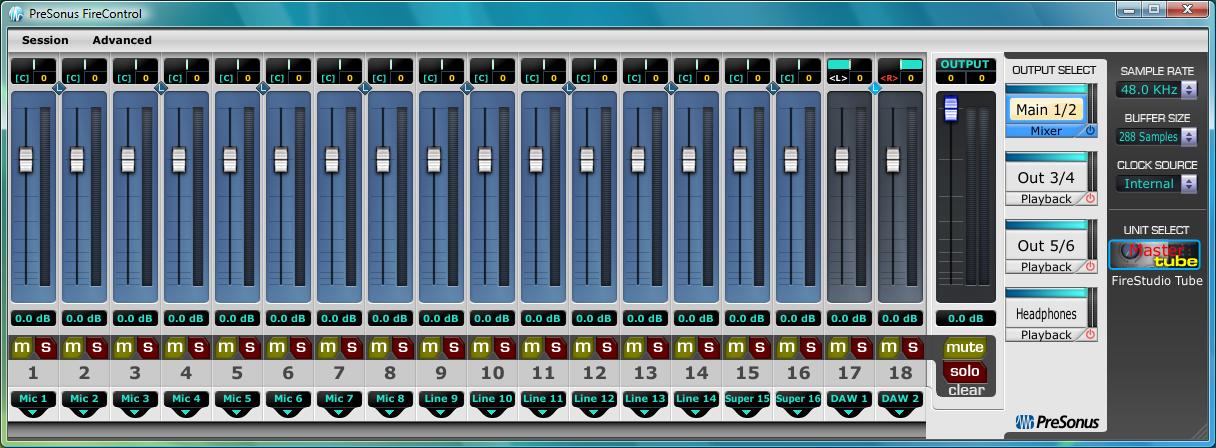Link channels 7 and 8 with the link icon
The width and height of the screenshot is (1216, 448).
click(365, 88)
